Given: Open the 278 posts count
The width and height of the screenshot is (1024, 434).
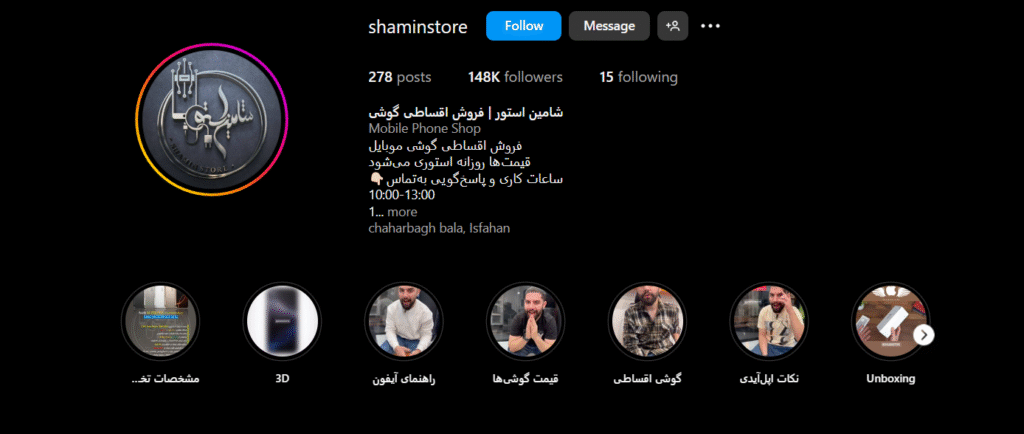Looking at the screenshot, I should point(400,77).
